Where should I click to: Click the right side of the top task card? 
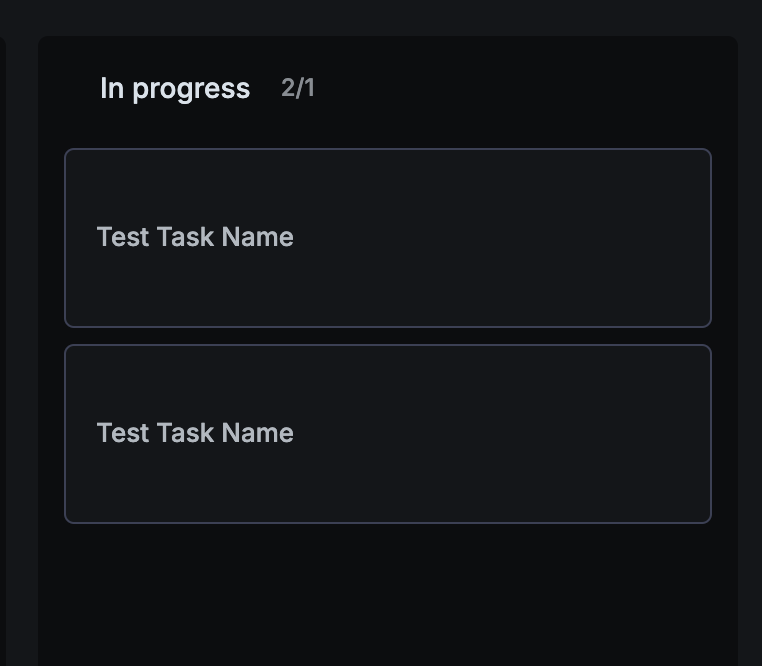point(620,238)
